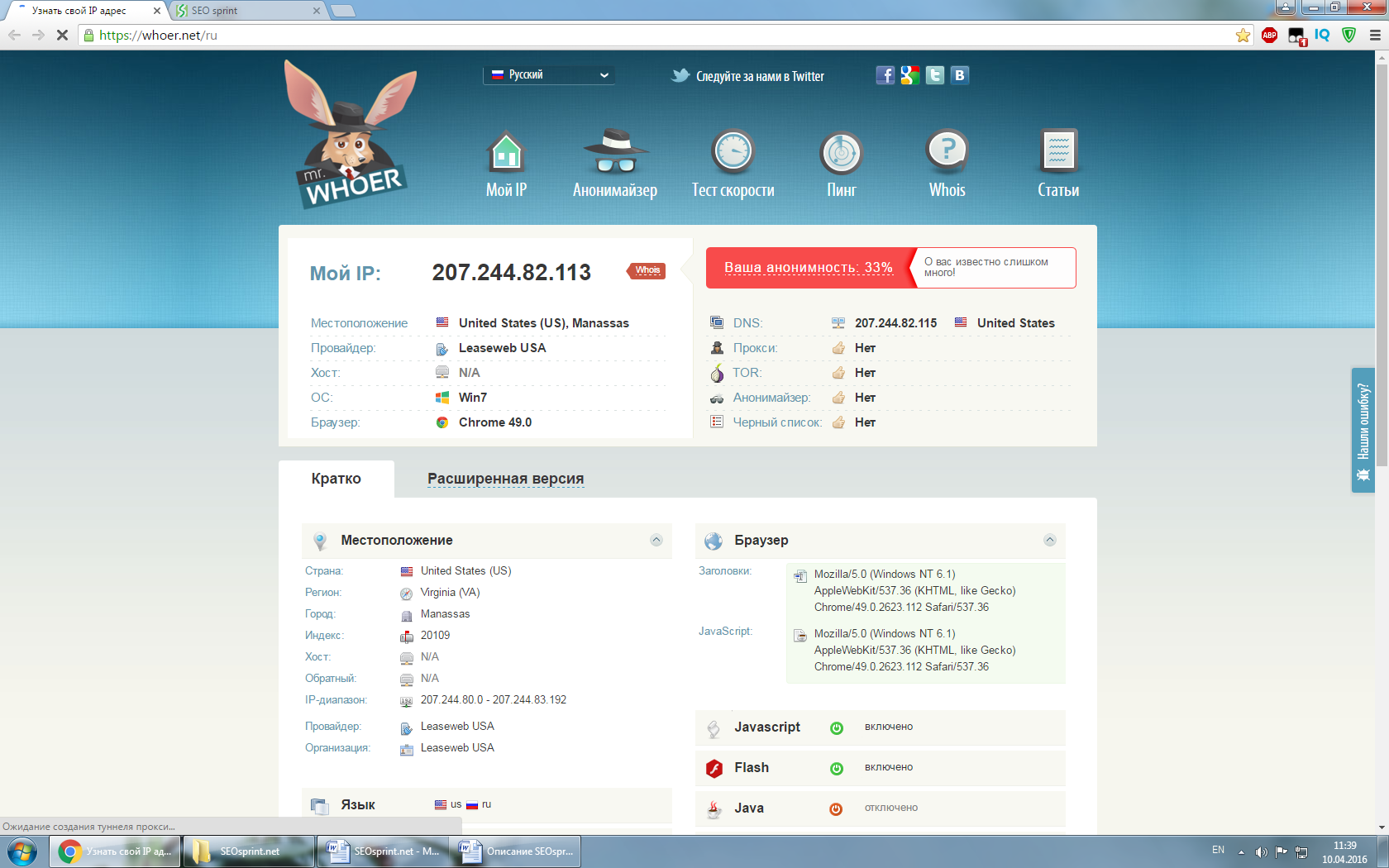This screenshot has width=1389, height=868.
Task: Collapse the Местоположение section
Action: (656, 540)
